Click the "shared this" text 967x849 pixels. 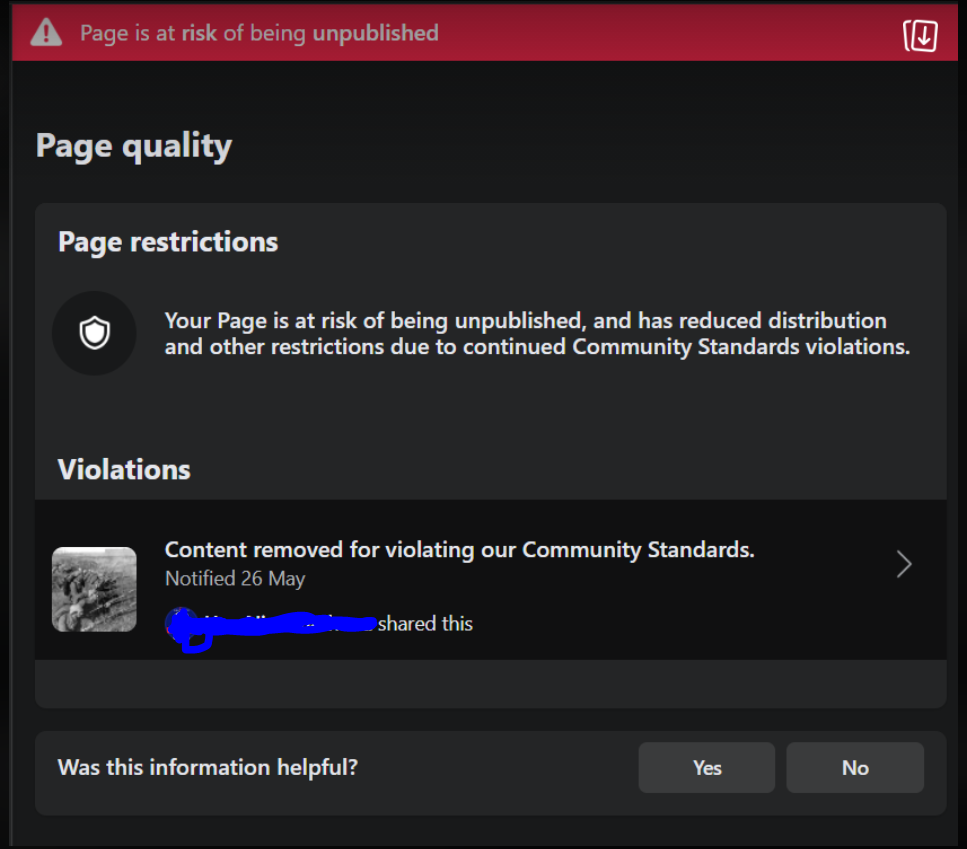click(426, 624)
